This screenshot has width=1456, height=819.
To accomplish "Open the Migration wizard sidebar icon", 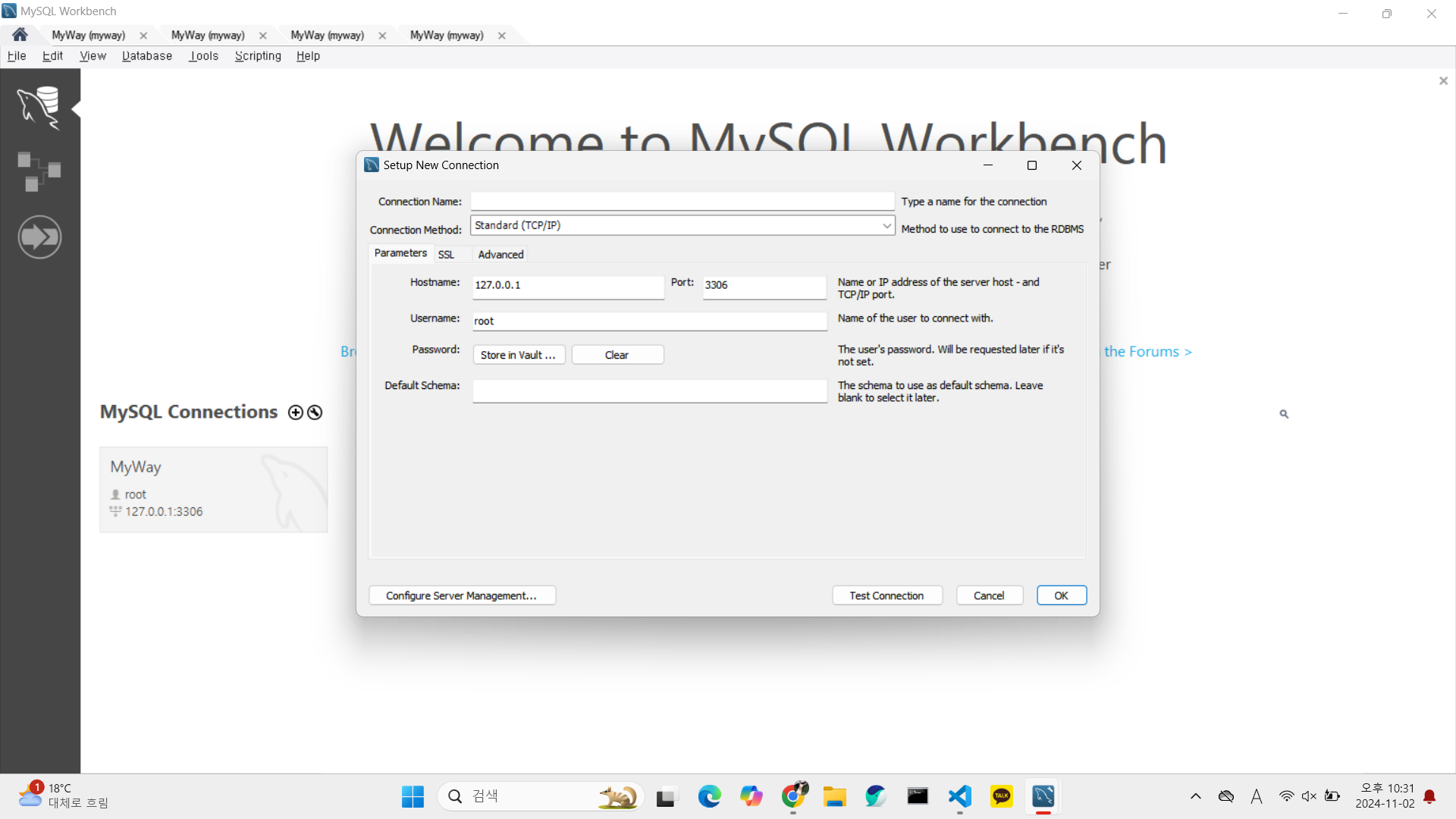I will coord(39,237).
